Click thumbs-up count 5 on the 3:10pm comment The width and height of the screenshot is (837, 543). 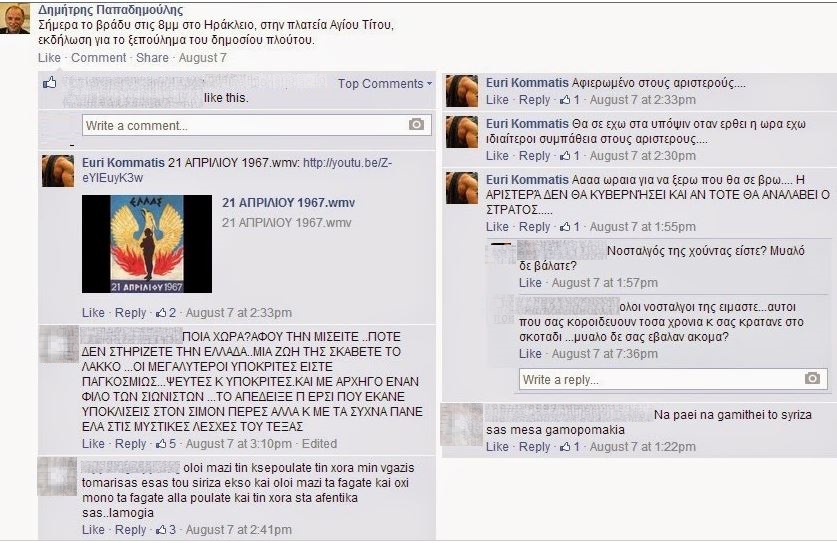point(165,444)
